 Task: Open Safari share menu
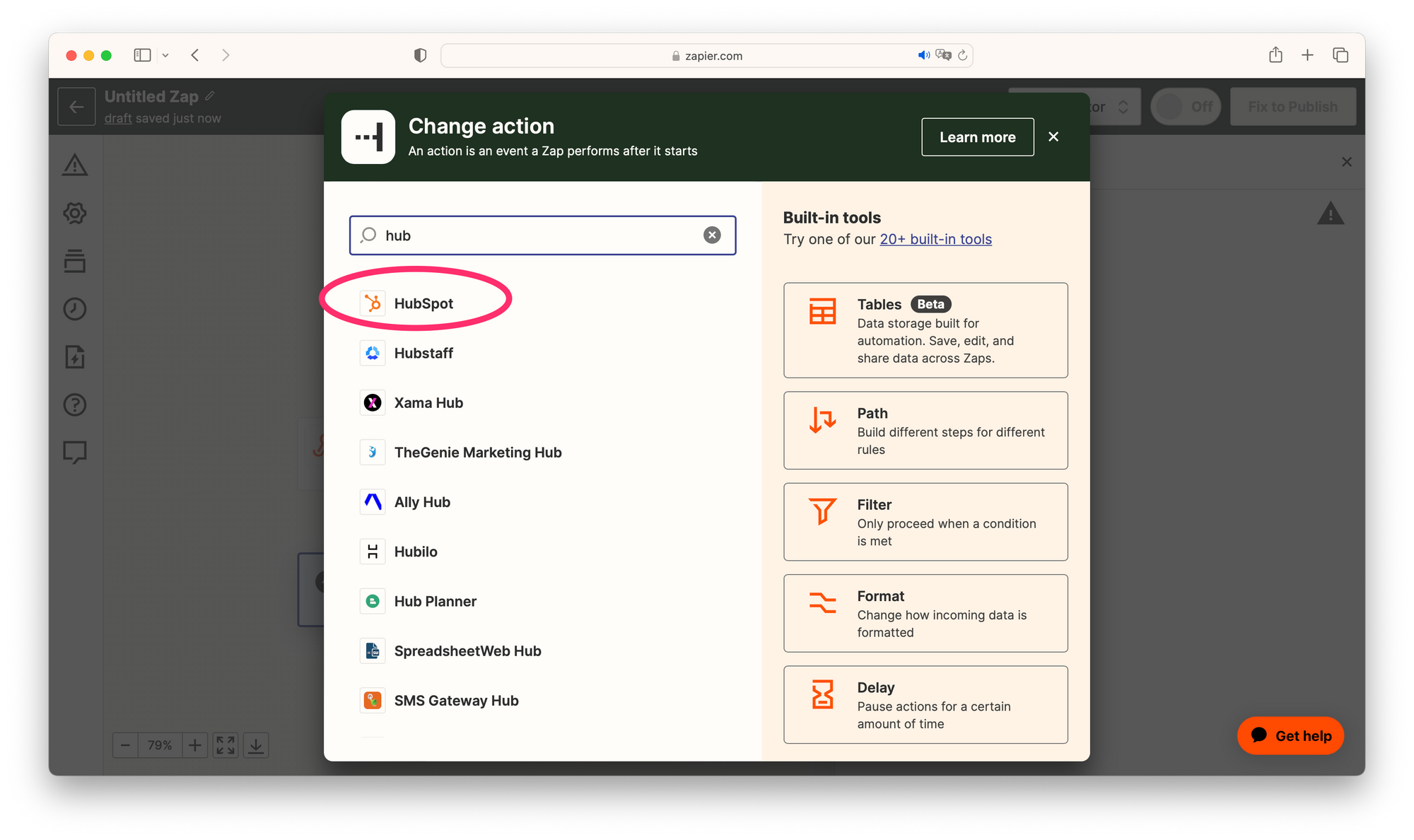pos(1275,54)
